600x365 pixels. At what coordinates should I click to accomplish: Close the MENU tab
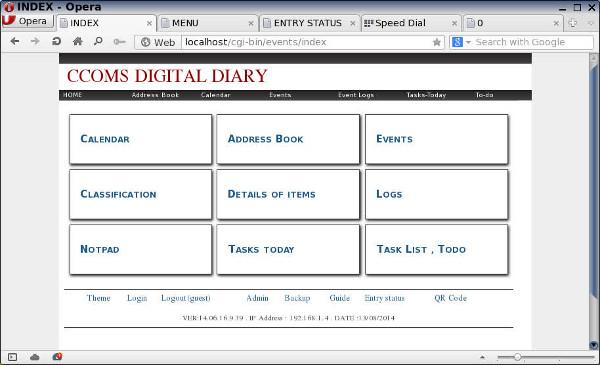coord(251,24)
